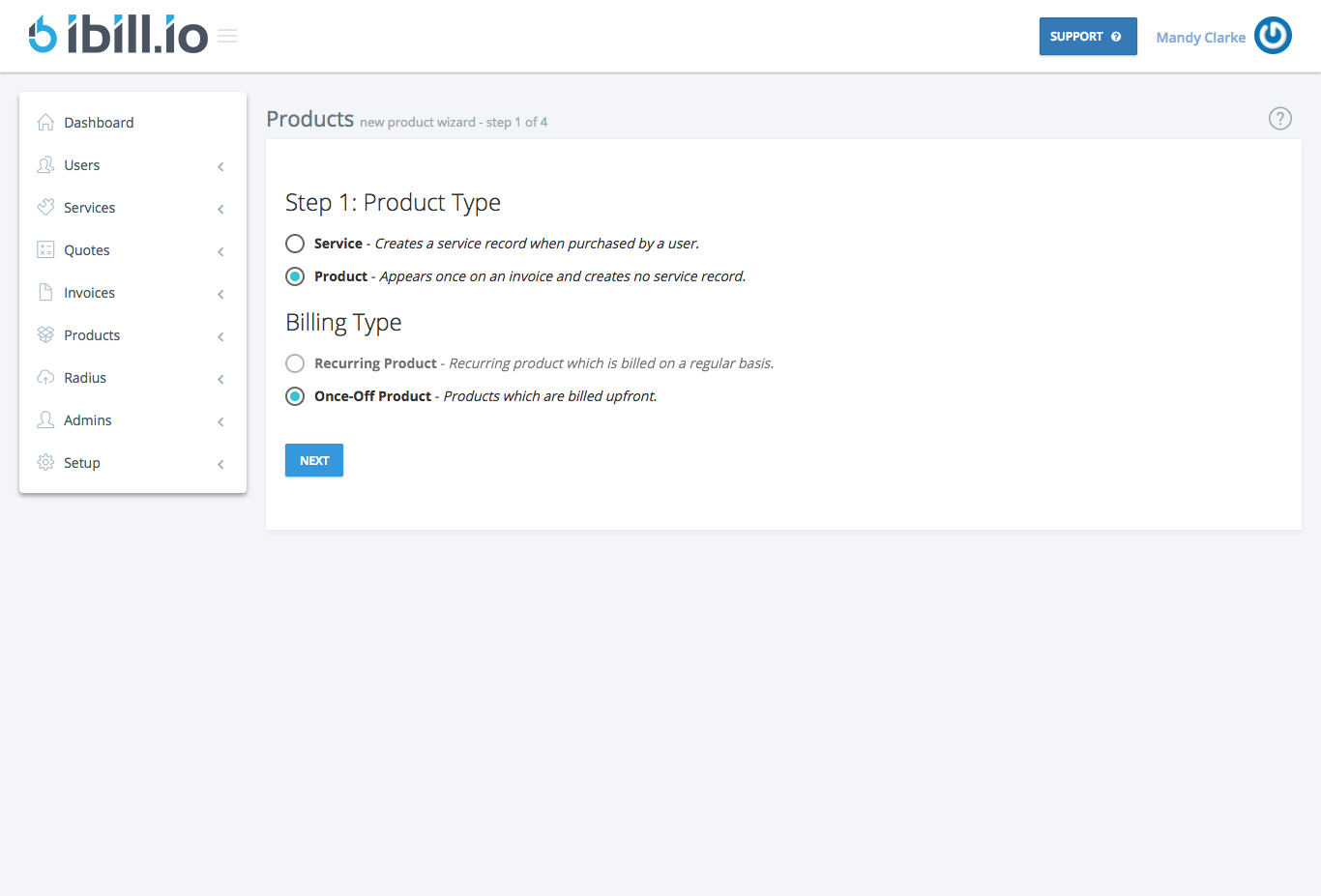Open the Products box icon
The height and width of the screenshot is (896, 1321).
(44, 334)
